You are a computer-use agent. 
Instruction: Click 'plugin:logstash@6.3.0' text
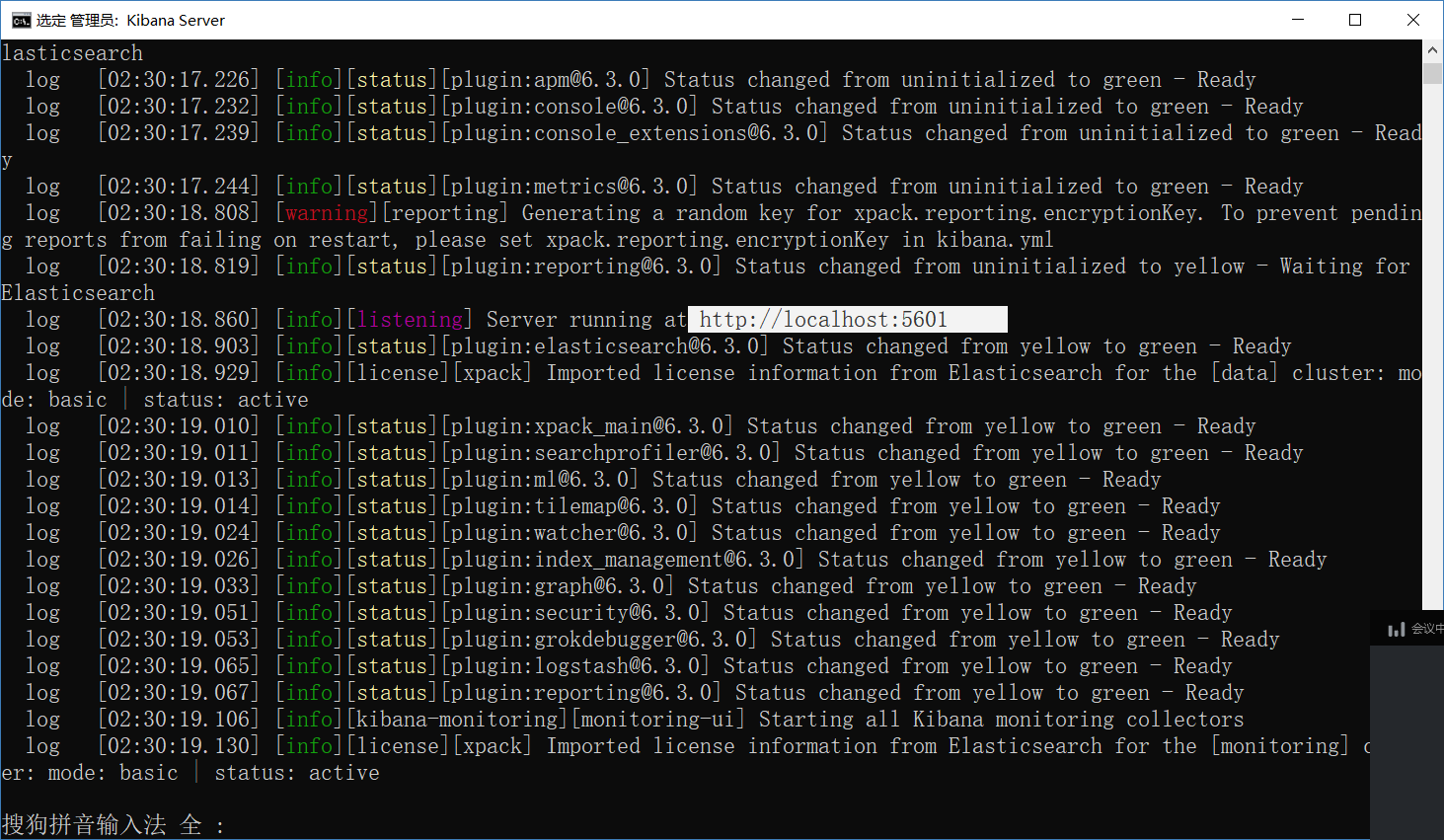575,666
